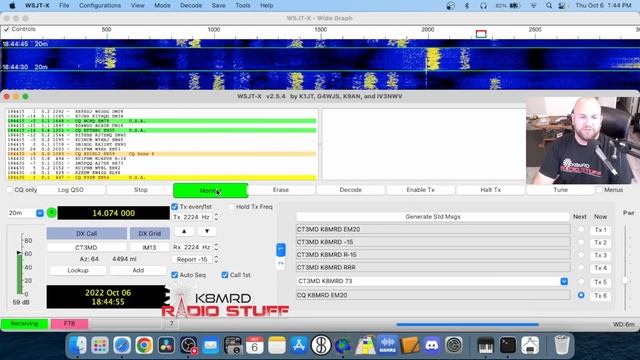Screen dimensions: 640x360
Task: Click the DX Grid field with IM13
Action: click(149, 247)
